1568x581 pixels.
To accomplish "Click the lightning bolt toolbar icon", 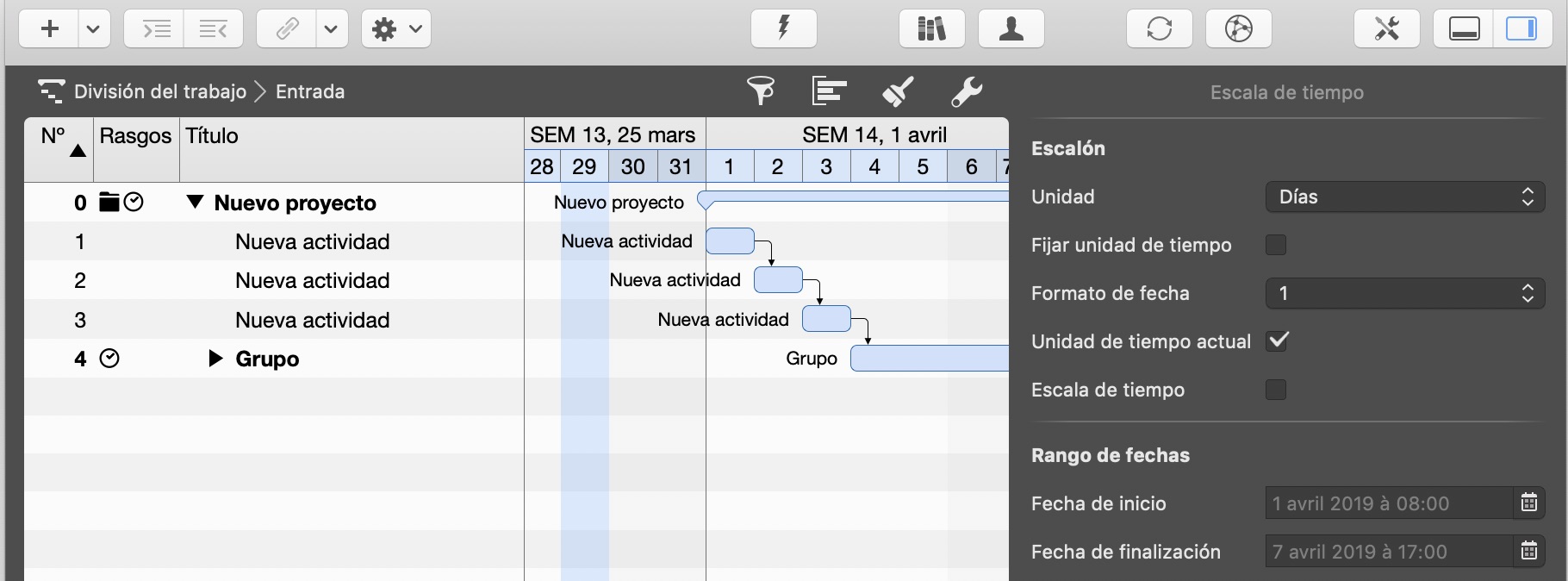I will [x=783, y=29].
